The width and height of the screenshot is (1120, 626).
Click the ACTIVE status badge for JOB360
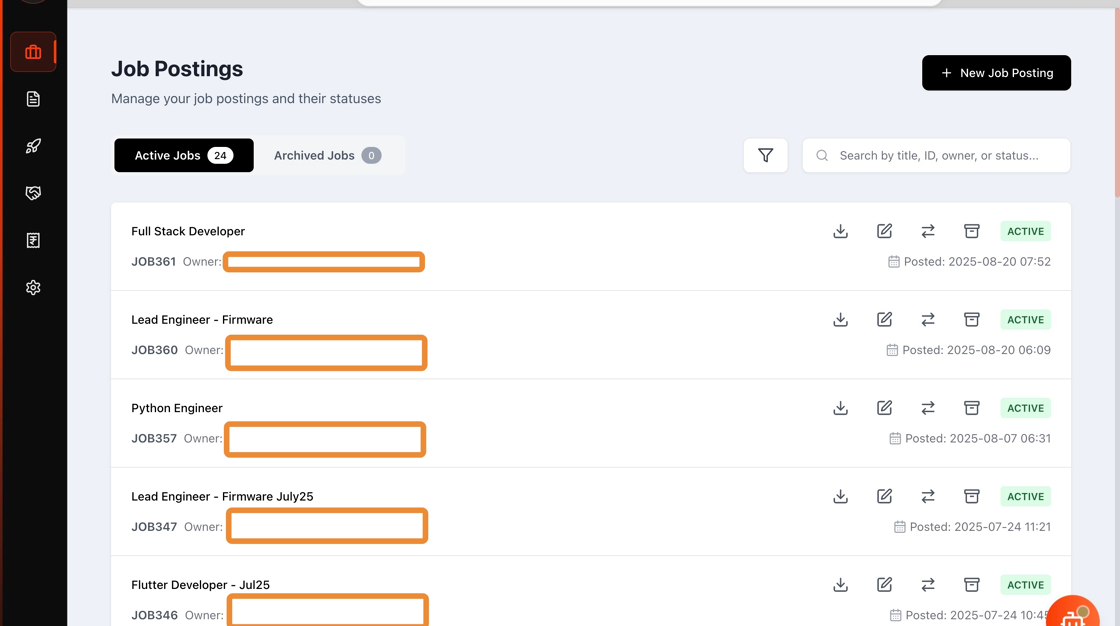coord(1025,320)
